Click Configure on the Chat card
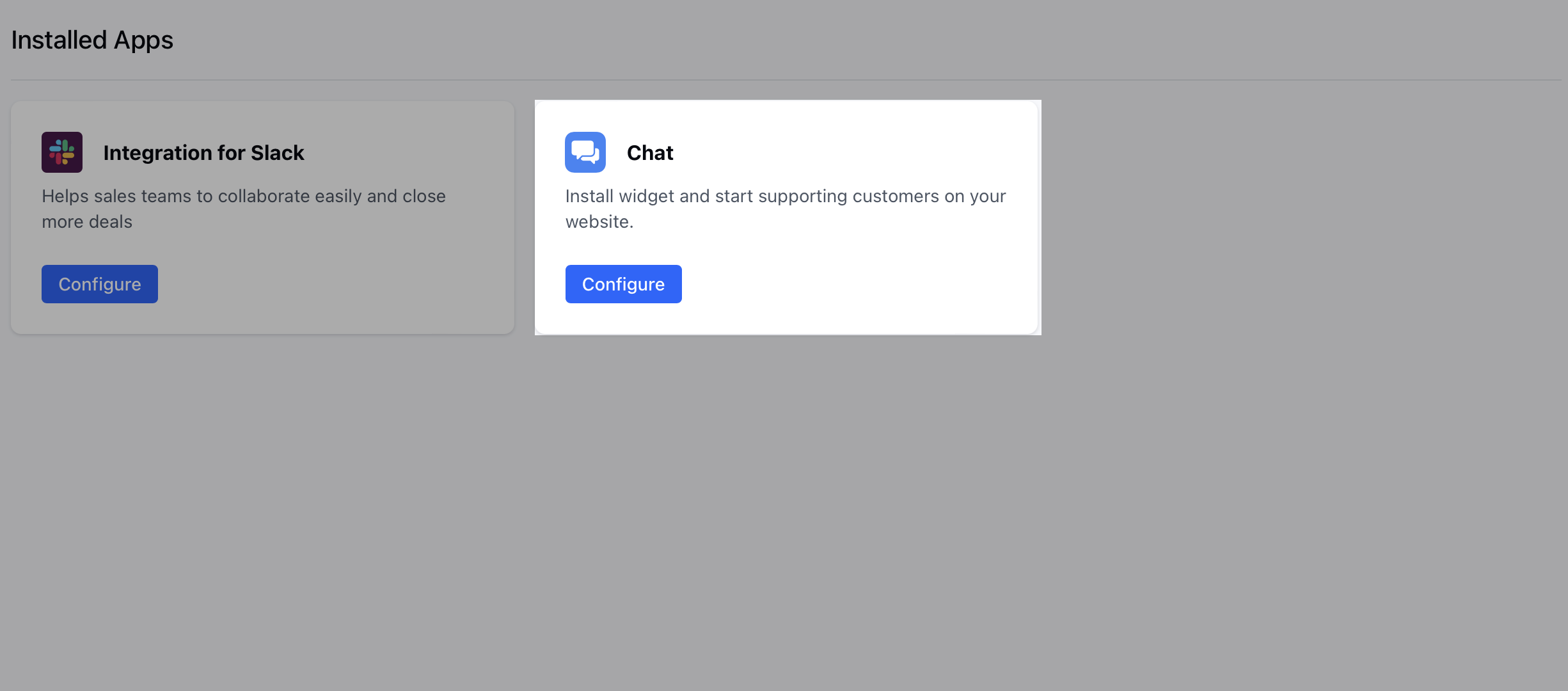The height and width of the screenshot is (691, 1568). (x=623, y=284)
